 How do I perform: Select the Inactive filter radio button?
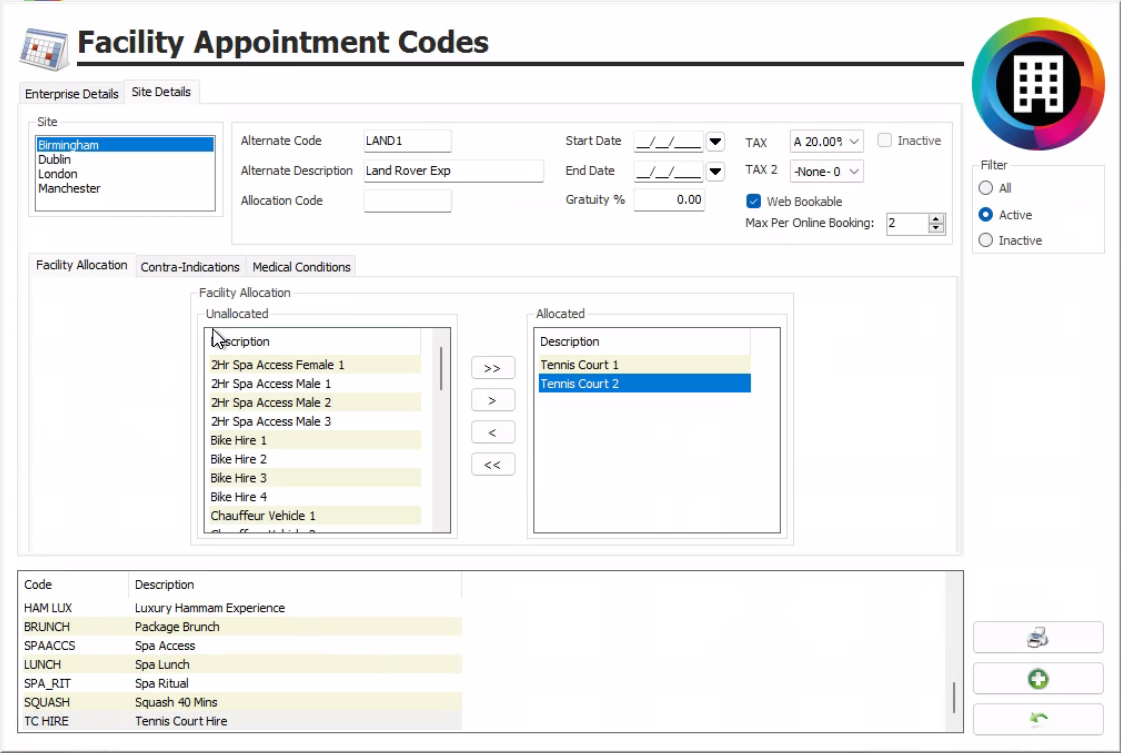[x=986, y=240]
